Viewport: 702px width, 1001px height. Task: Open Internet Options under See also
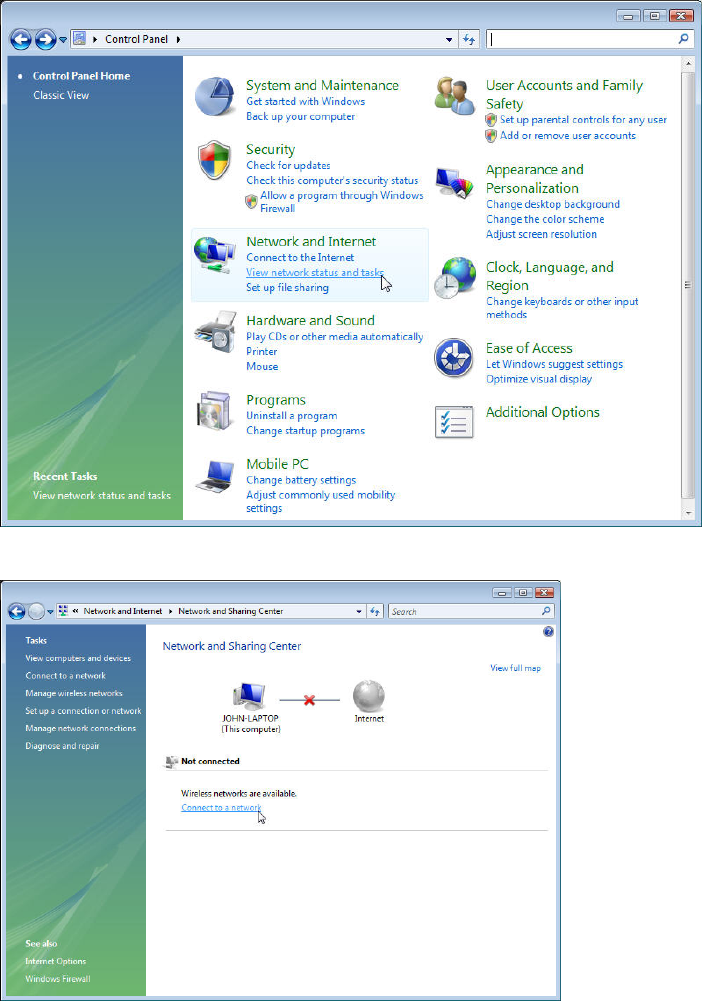(x=56, y=961)
